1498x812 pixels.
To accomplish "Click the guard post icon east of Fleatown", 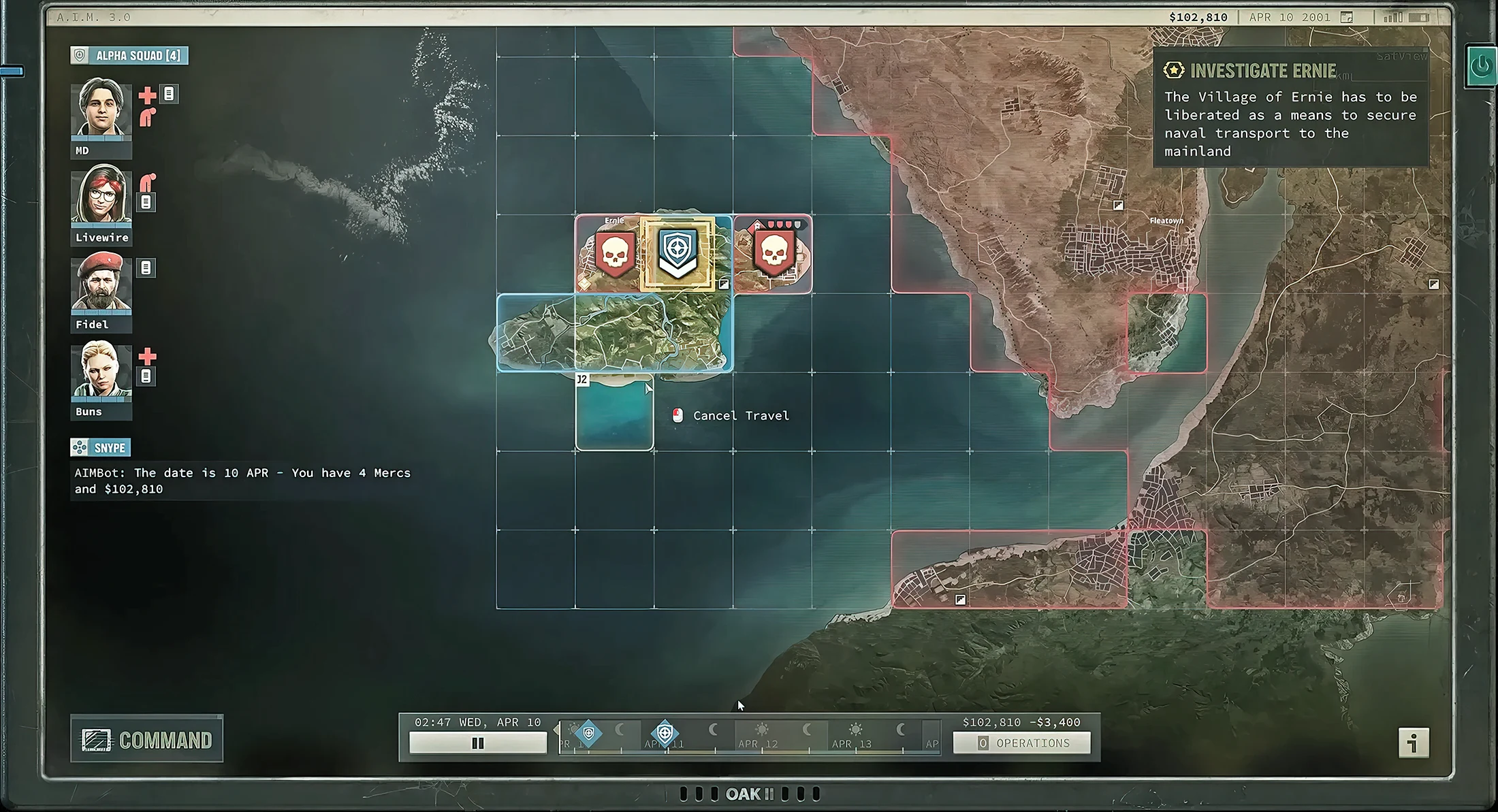I will click(1434, 284).
